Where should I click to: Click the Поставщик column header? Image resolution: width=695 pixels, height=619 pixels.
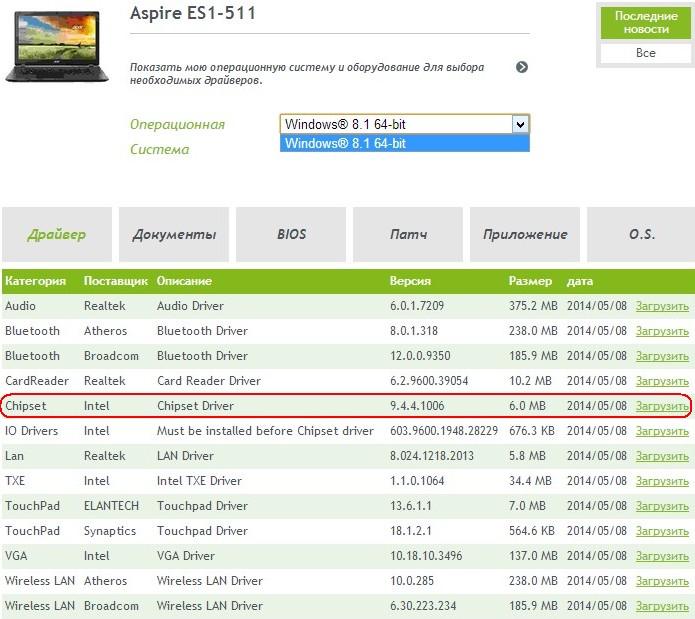coord(116,281)
